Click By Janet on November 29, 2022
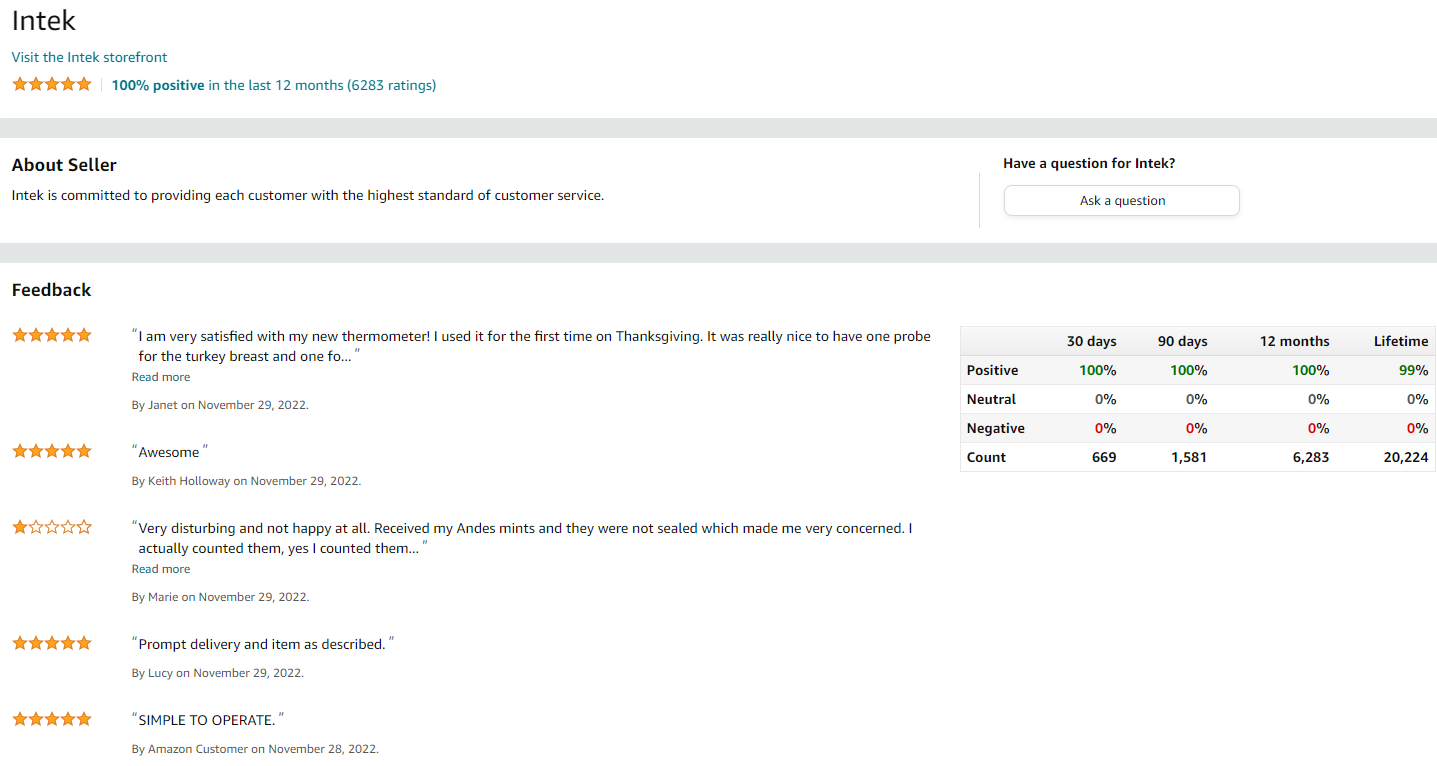 (220, 405)
